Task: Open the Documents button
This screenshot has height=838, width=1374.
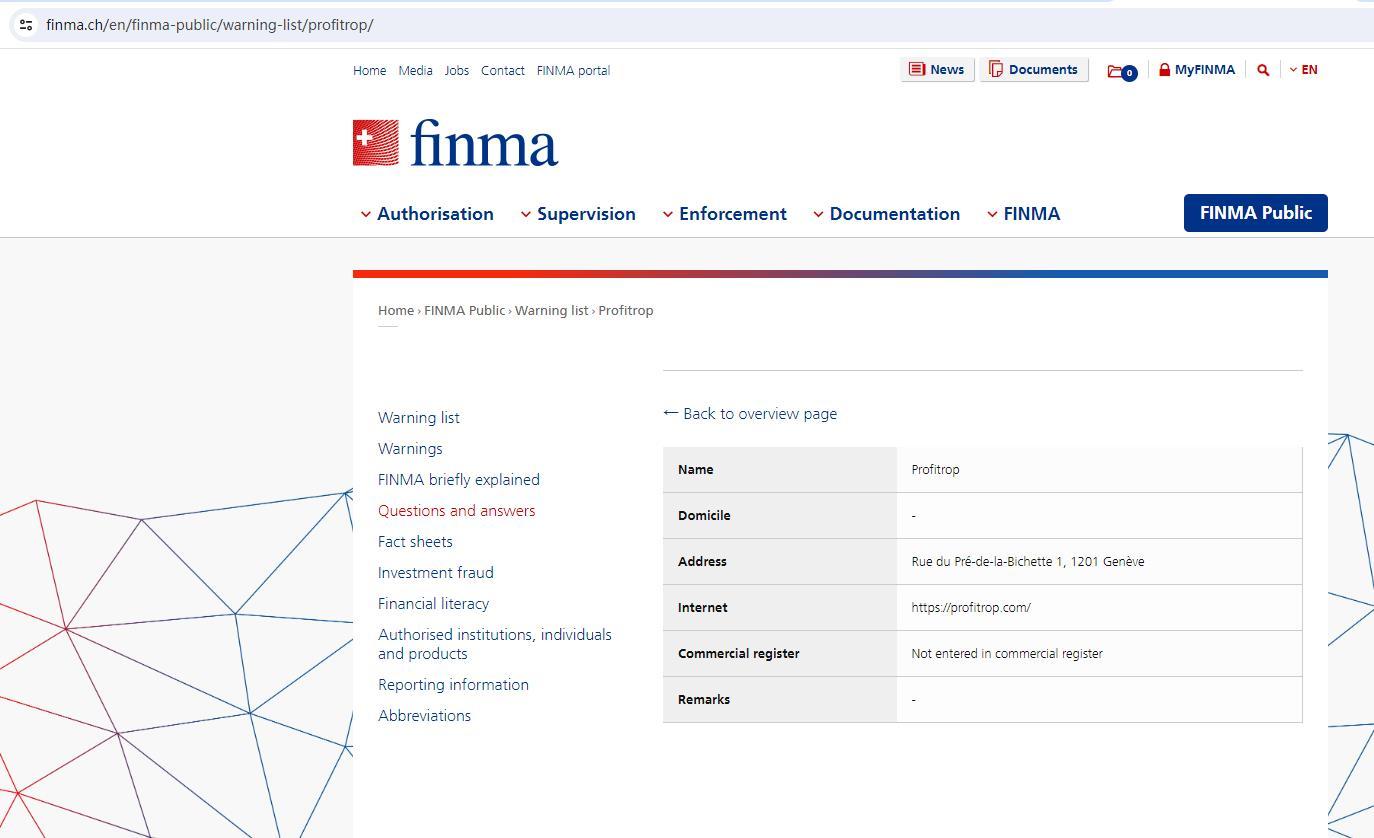Action: click(x=1033, y=70)
